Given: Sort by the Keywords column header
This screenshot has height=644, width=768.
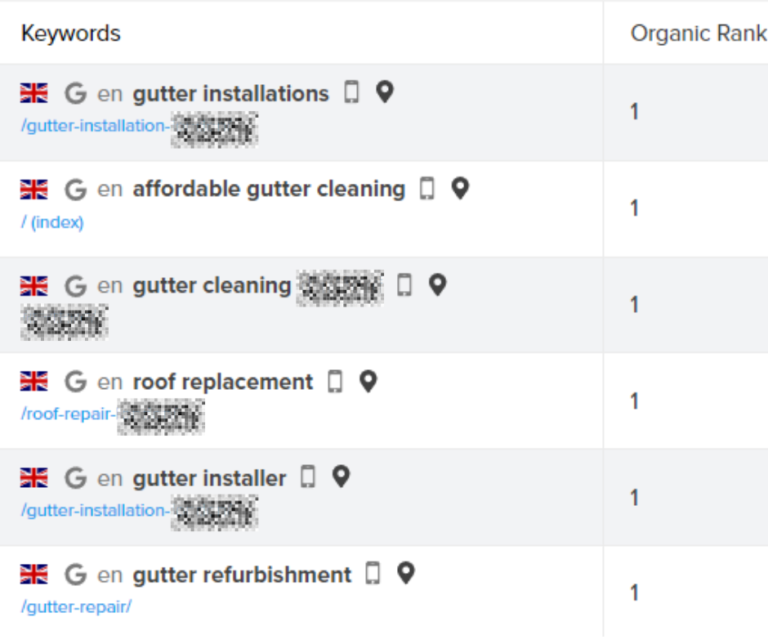Looking at the screenshot, I should pos(71,33).
